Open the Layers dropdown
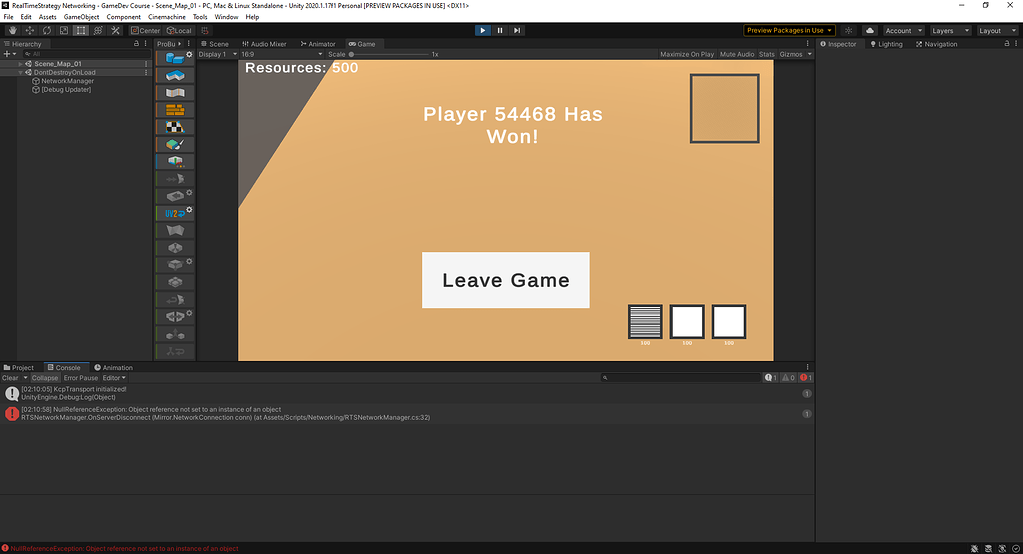The width and height of the screenshot is (1023, 554). [x=951, y=31]
